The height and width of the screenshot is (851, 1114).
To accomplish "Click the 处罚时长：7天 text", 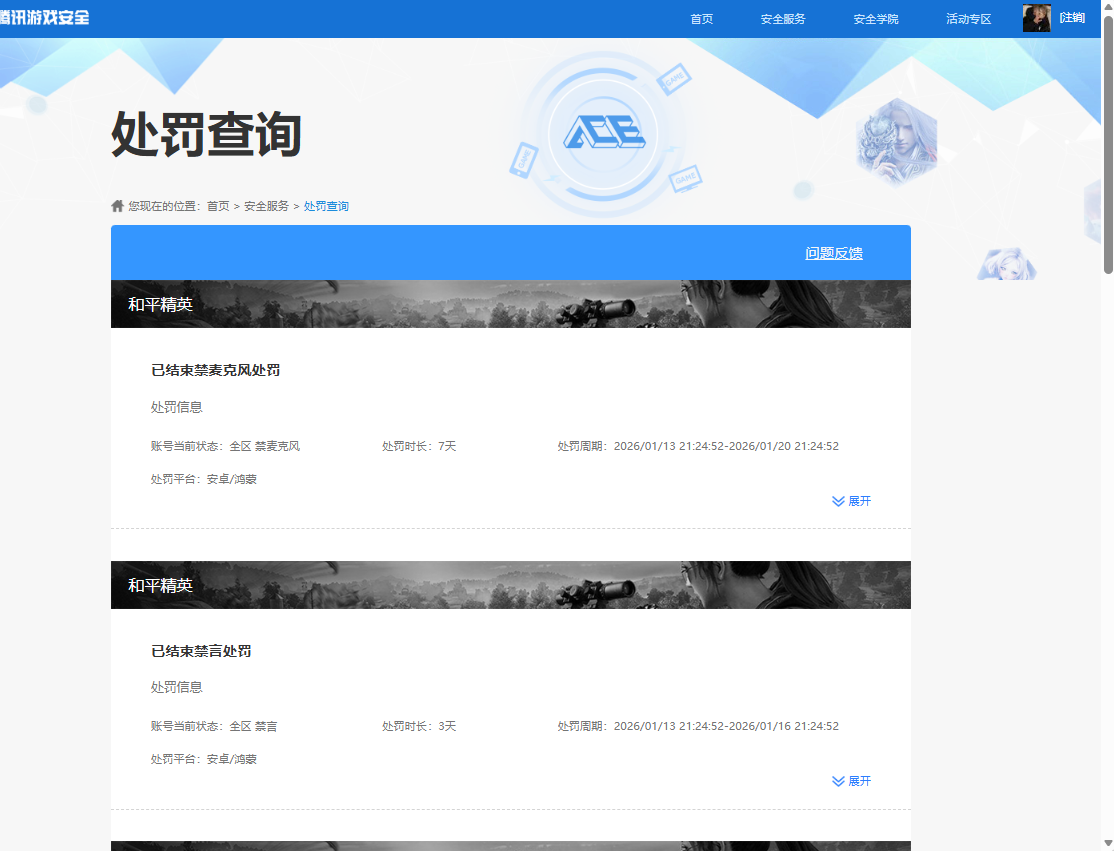I will pyautogui.click(x=419, y=446).
